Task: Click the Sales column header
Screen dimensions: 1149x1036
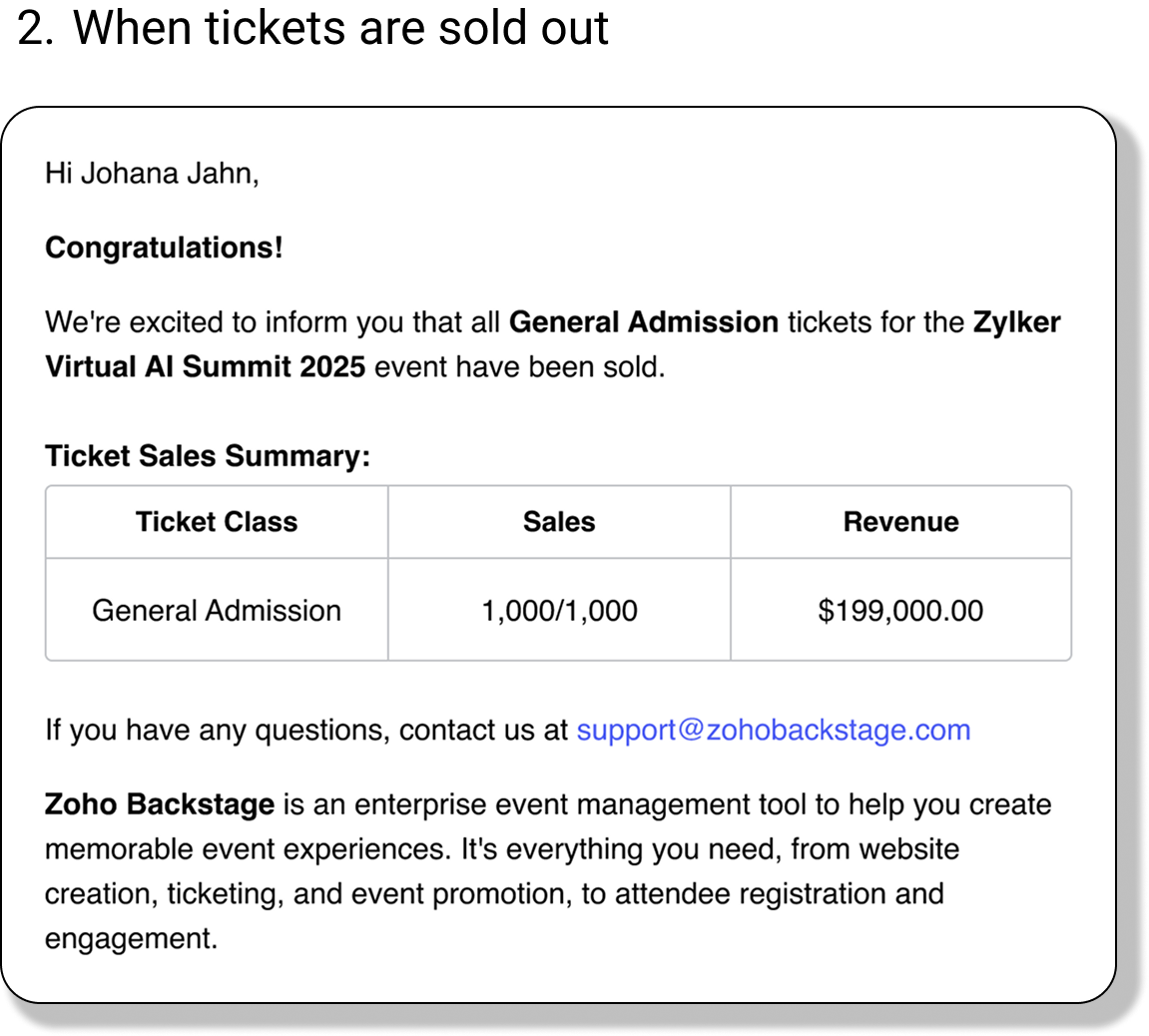Action: pyautogui.click(x=559, y=522)
